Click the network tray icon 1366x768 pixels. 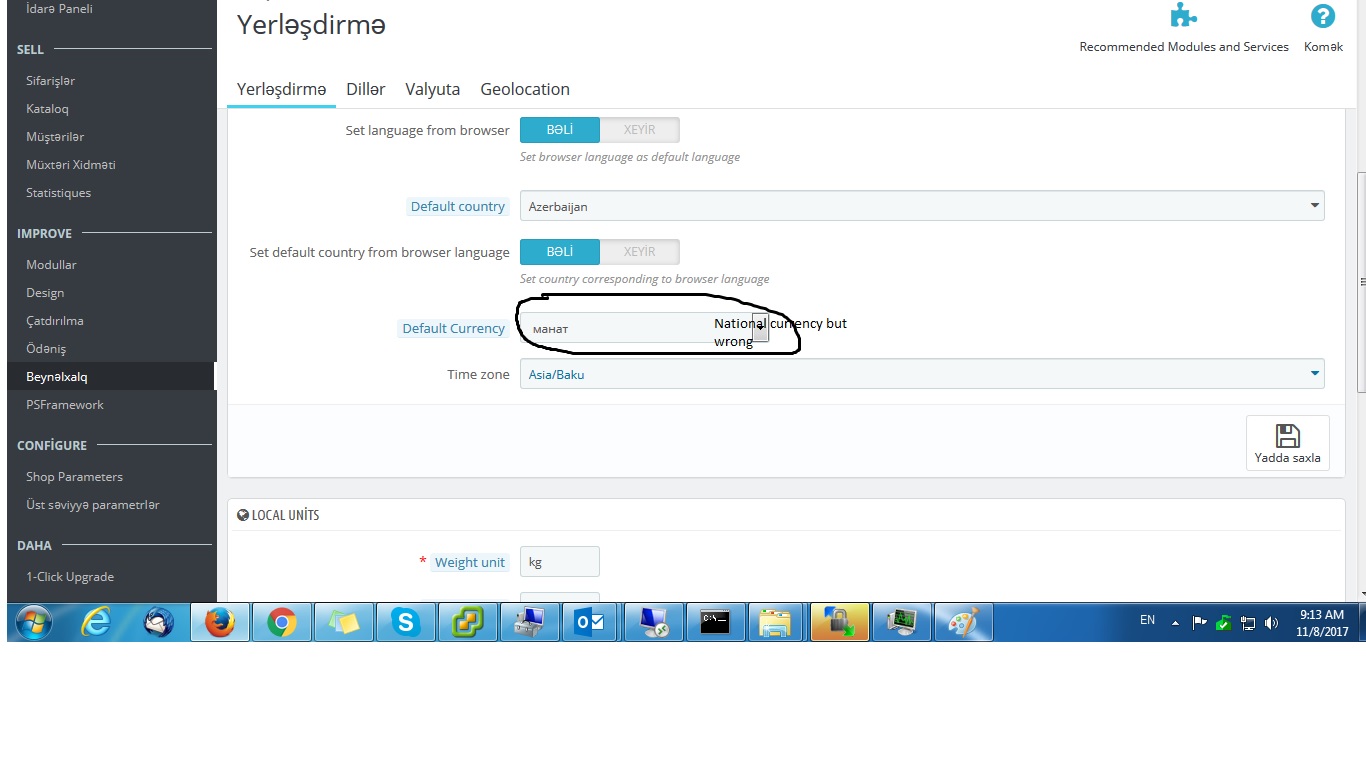click(1248, 622)
